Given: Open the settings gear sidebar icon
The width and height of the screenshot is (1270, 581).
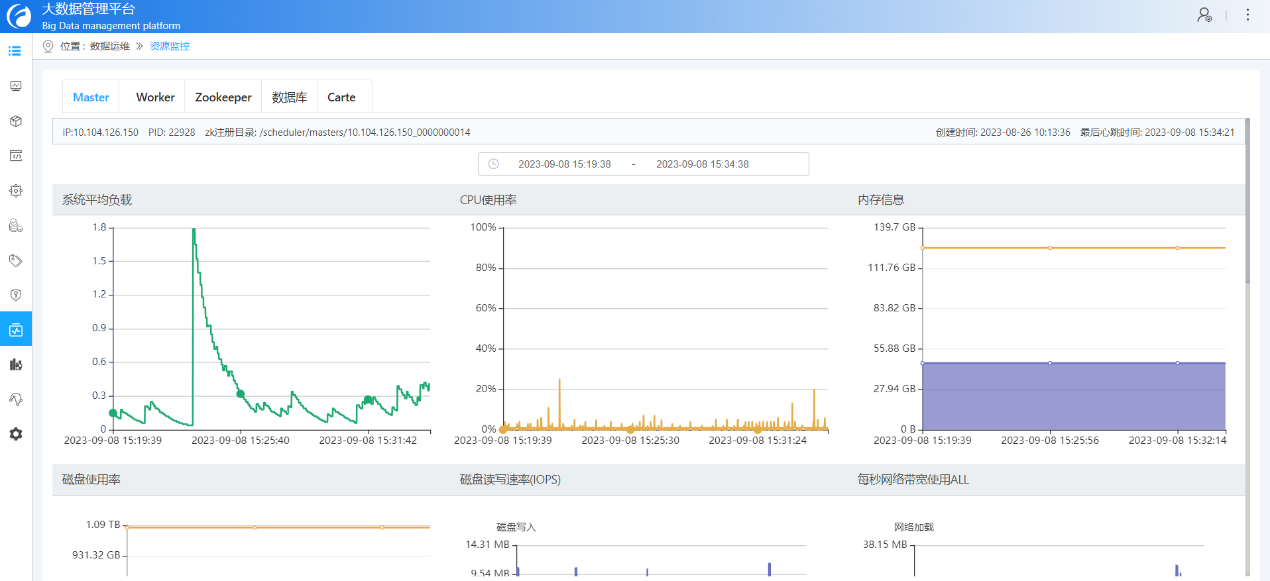Looking at the screenshot, I should tap(15, 434).
